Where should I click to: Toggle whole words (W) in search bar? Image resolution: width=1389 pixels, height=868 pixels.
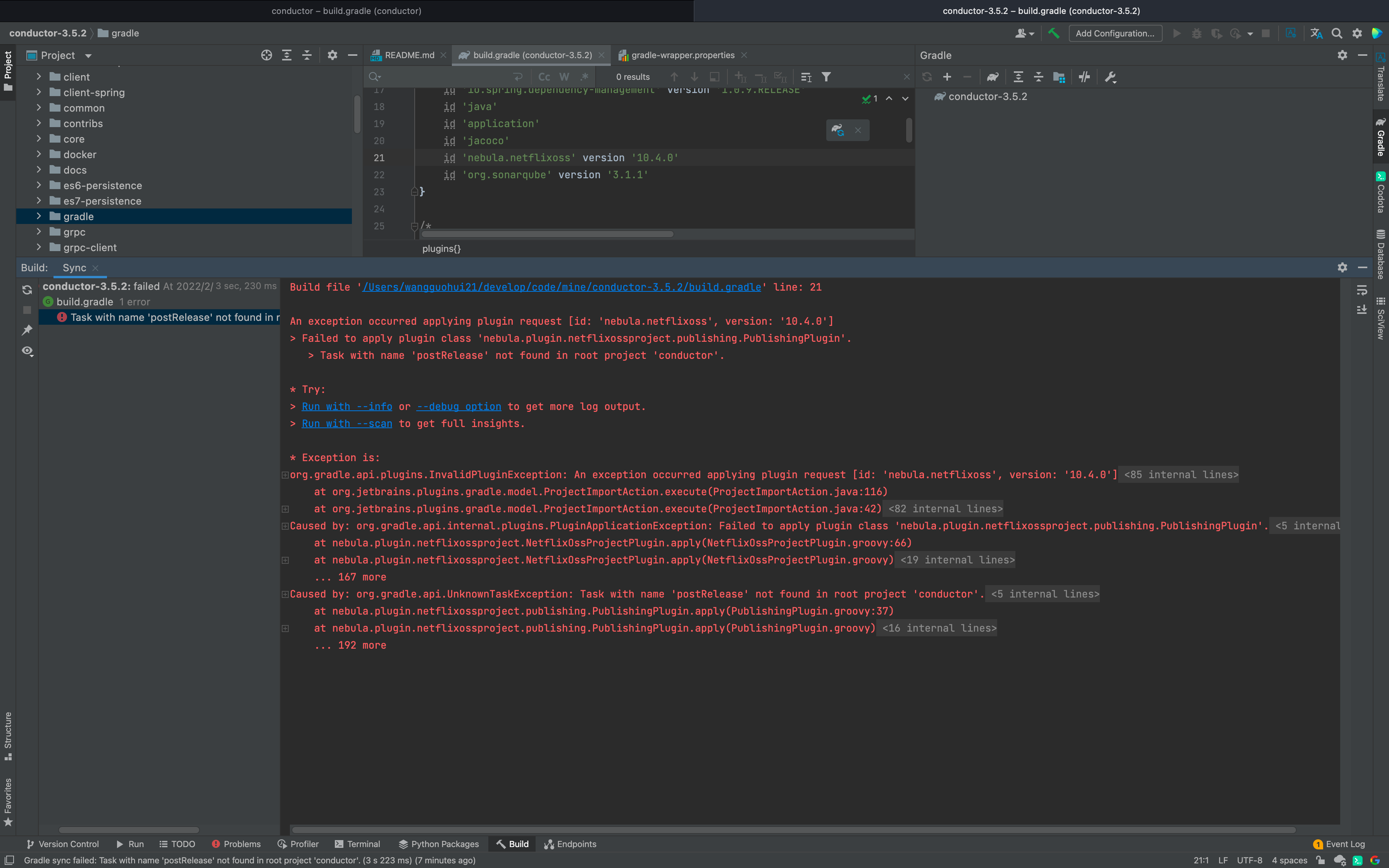pos(564,76)
